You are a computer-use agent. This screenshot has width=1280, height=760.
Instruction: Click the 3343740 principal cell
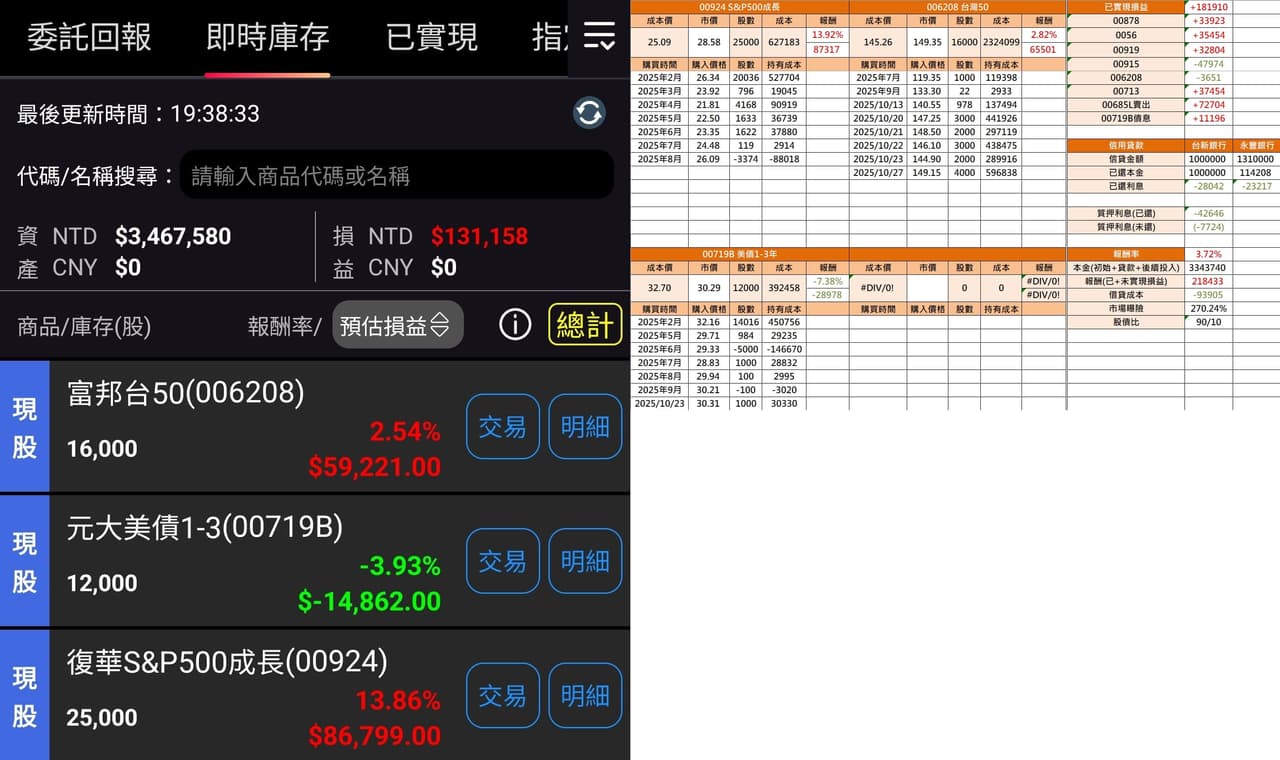click(1209, 267)
